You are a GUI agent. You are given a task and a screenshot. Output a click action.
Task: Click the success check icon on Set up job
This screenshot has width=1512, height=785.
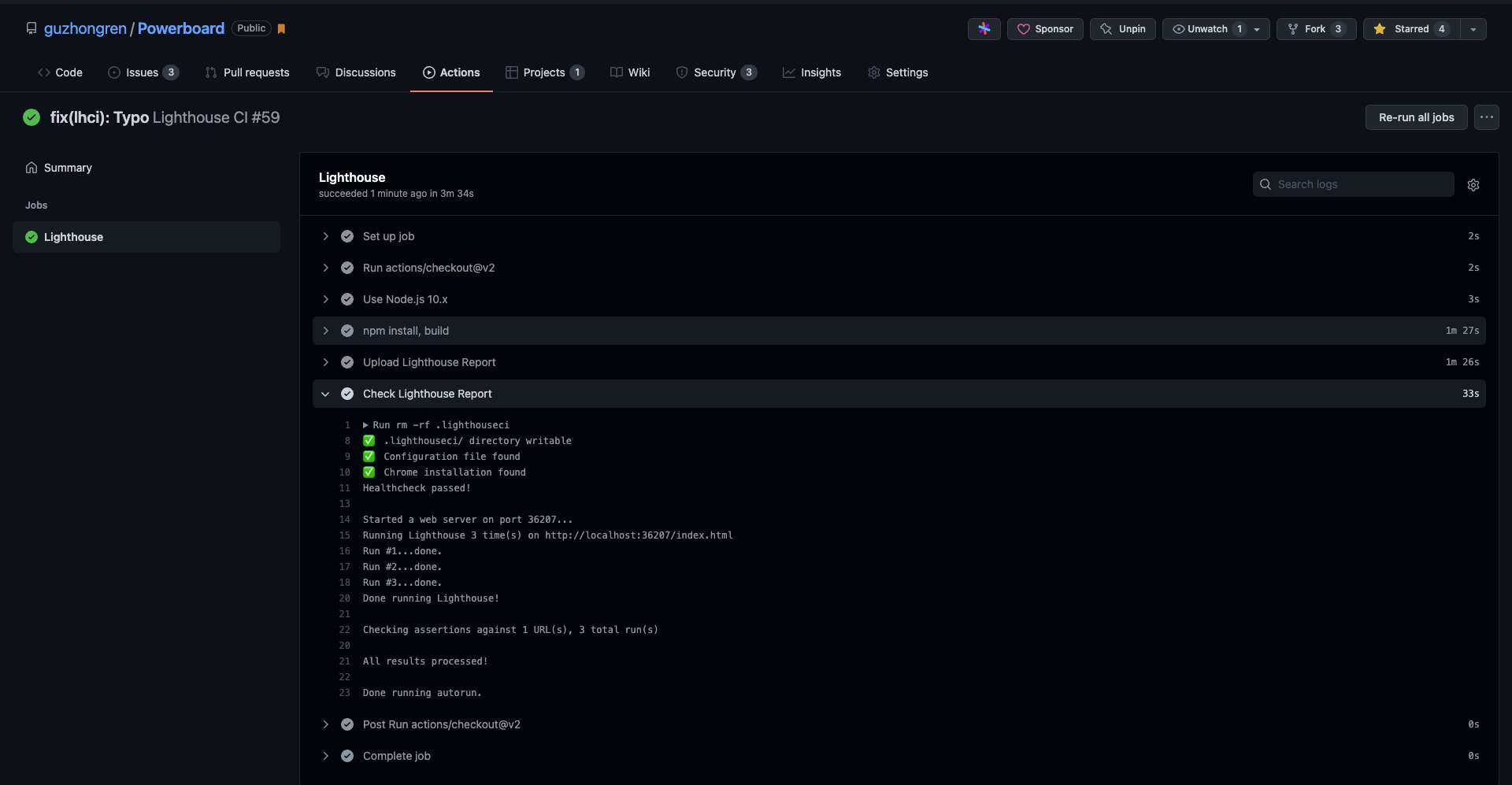(x=347, y=236)
